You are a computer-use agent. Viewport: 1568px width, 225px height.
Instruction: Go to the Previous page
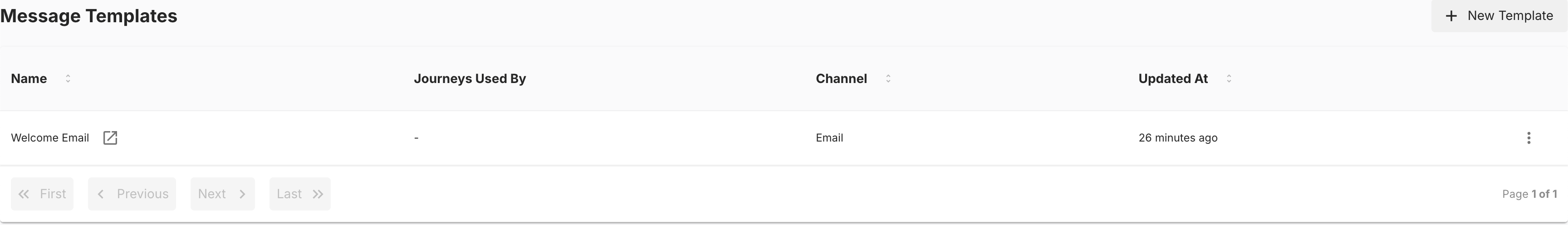tap(132, 194)
